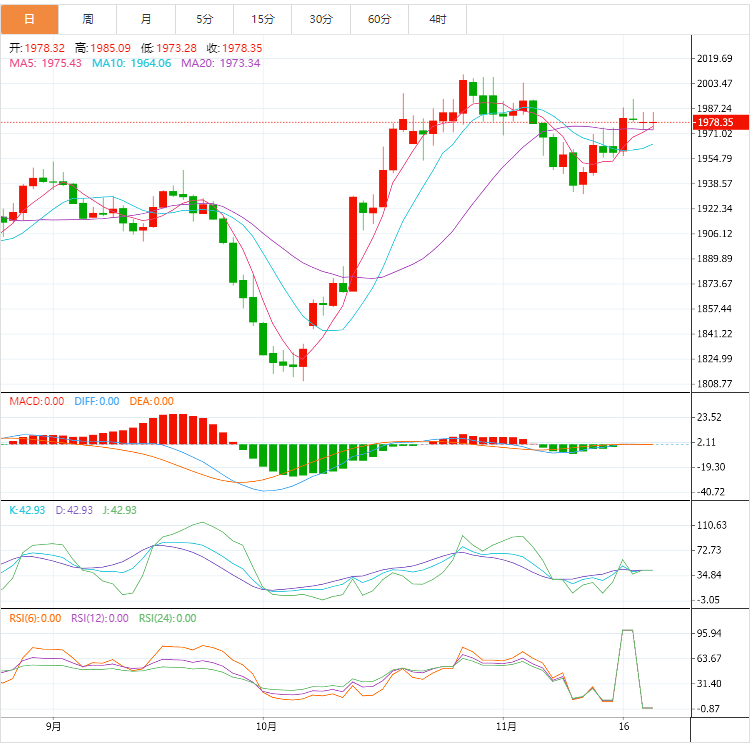Click the RSI(6) indicator label
The height and width of the screenshot is (748, 753).
click(34, 618)
